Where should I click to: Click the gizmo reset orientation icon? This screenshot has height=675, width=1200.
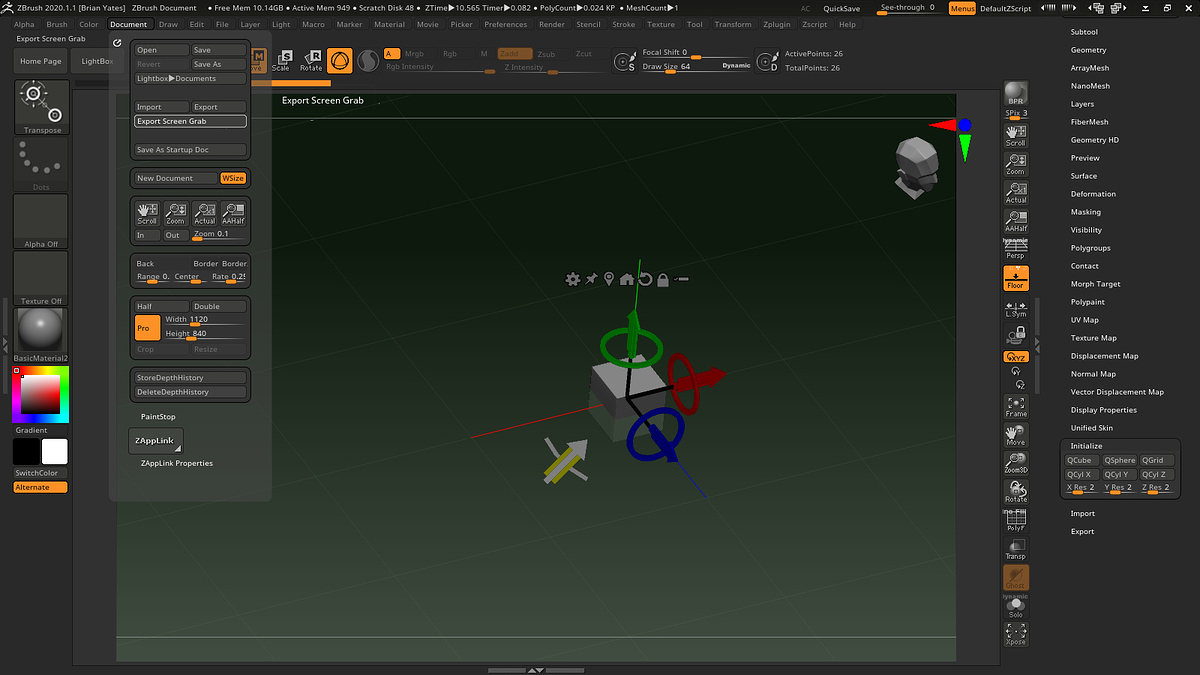tap(645, 279)
